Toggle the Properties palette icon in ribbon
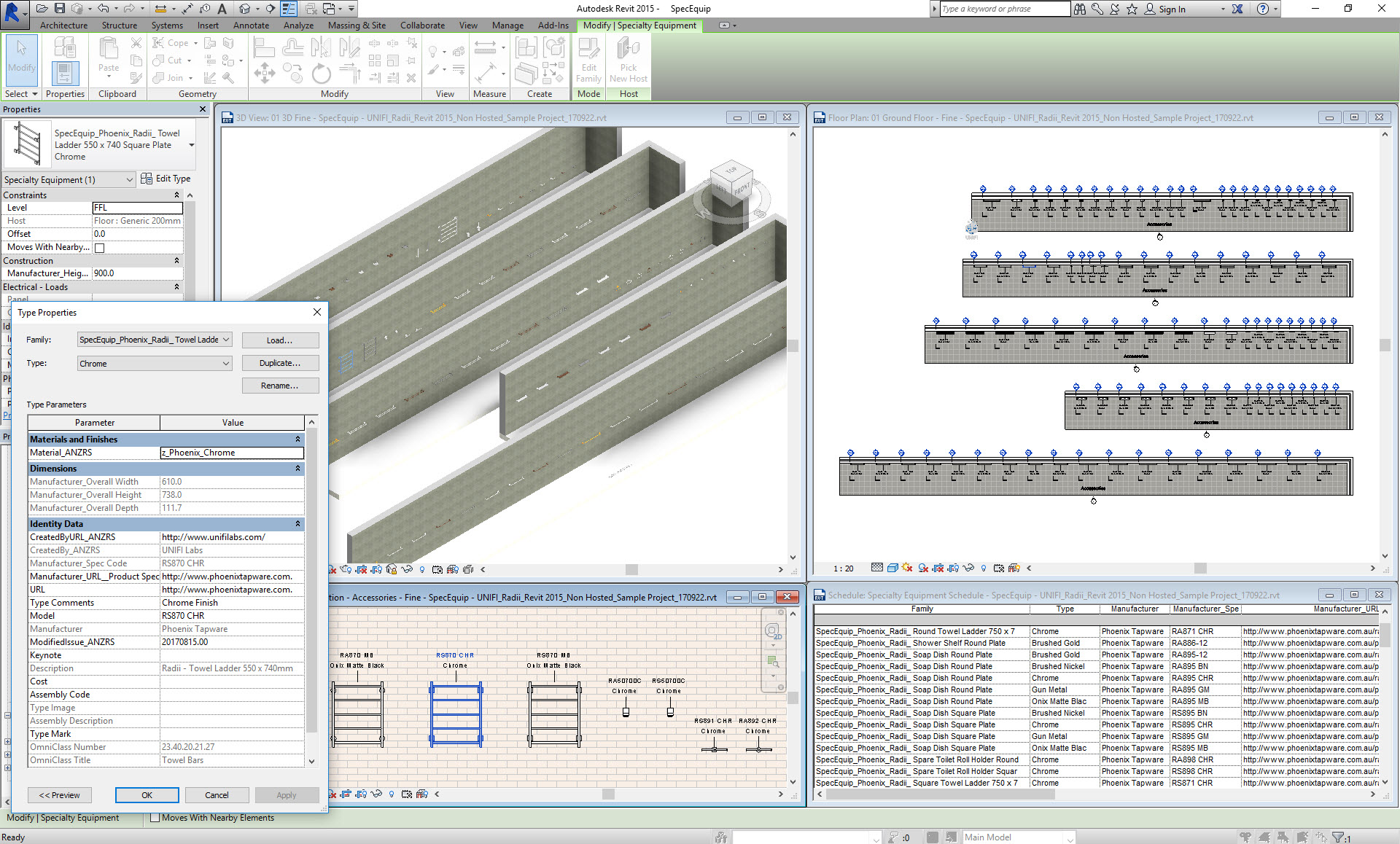Image resolution: width=1400 pixels, height=844 pixels. [x=65, y=73]
